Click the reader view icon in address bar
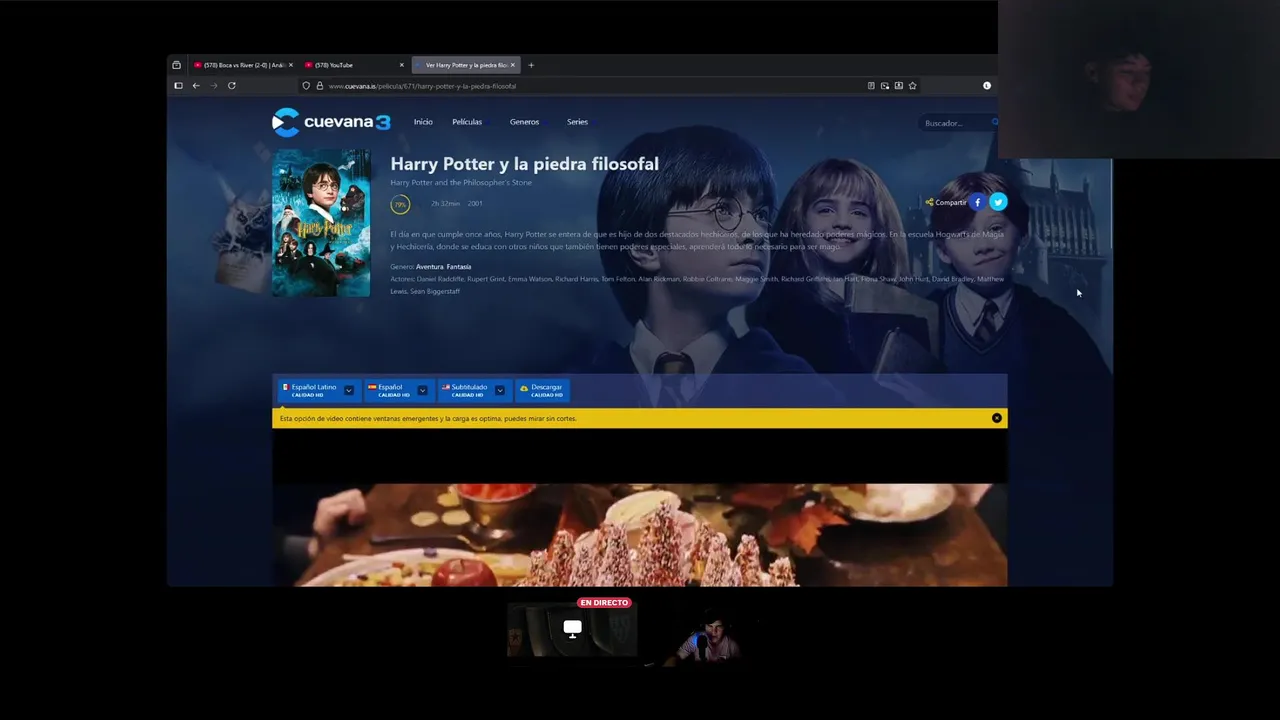The image size is (1280, 720). coord(871,86)
